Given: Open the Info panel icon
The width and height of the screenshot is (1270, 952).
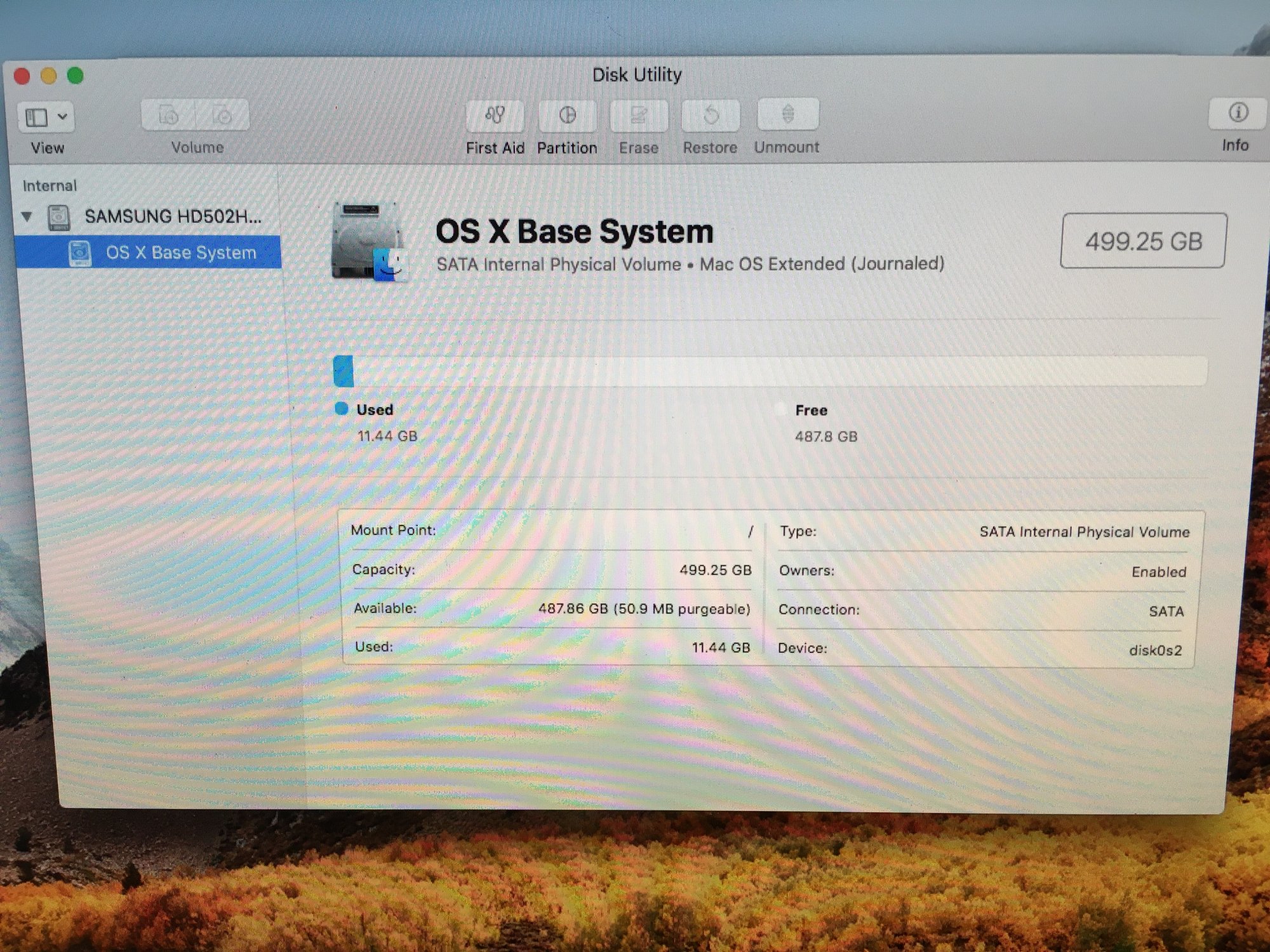Looking at the screenshot, I should tap(1238, 114).
